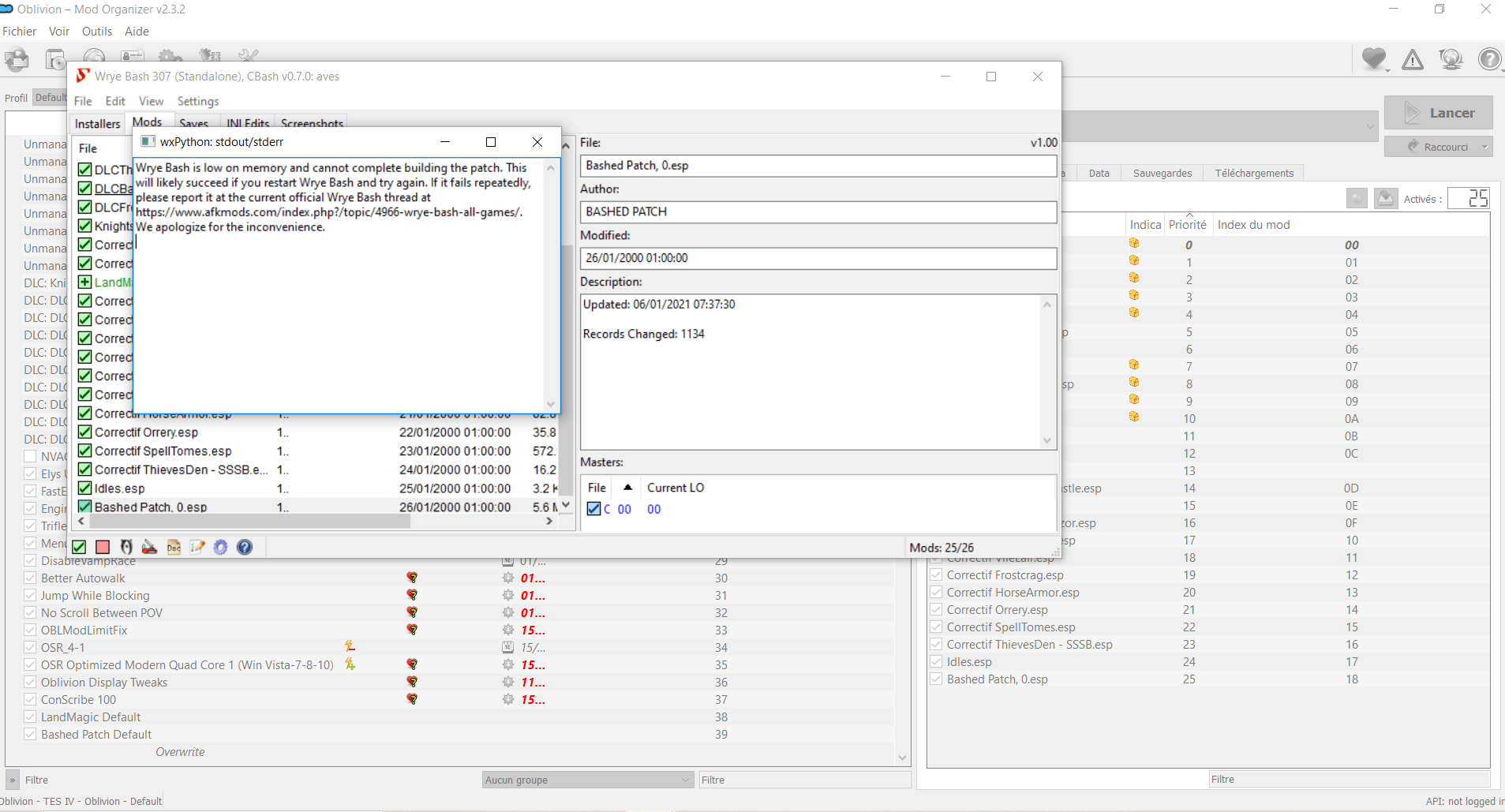Open Mod Organizer warning triangle notifications
This screenshot has height=812, width=1505.
1413,59
